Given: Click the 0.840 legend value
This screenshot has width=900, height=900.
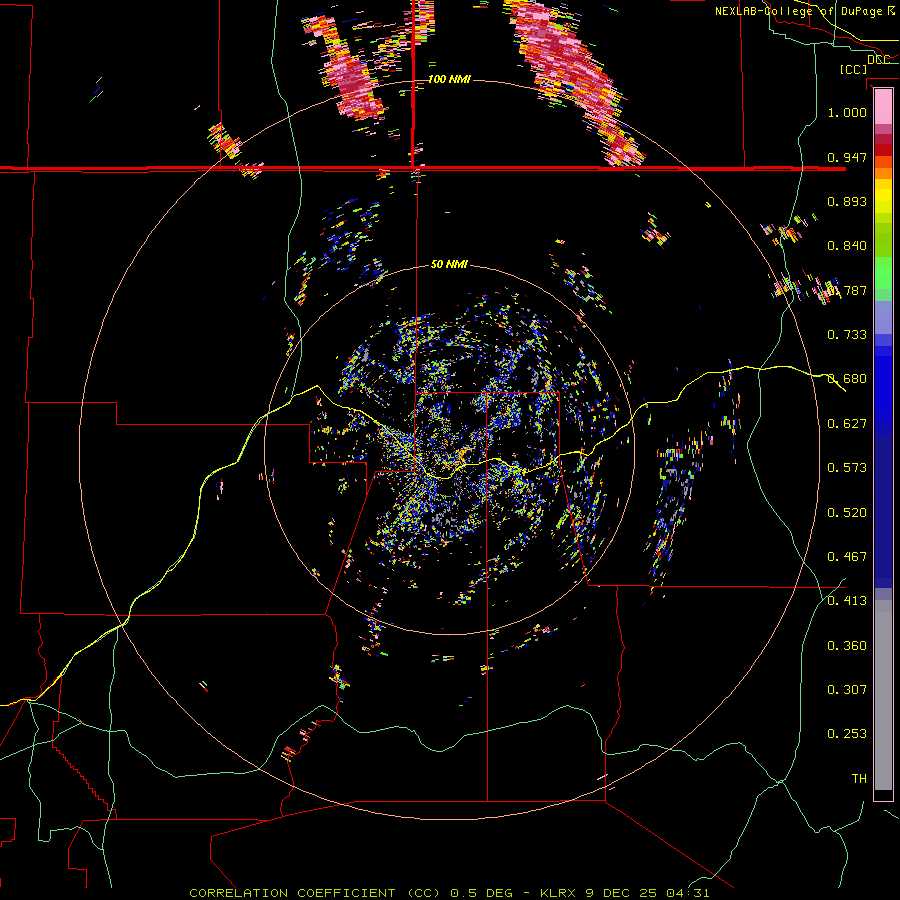Looking at the screenshot, I should click(847, 246).
